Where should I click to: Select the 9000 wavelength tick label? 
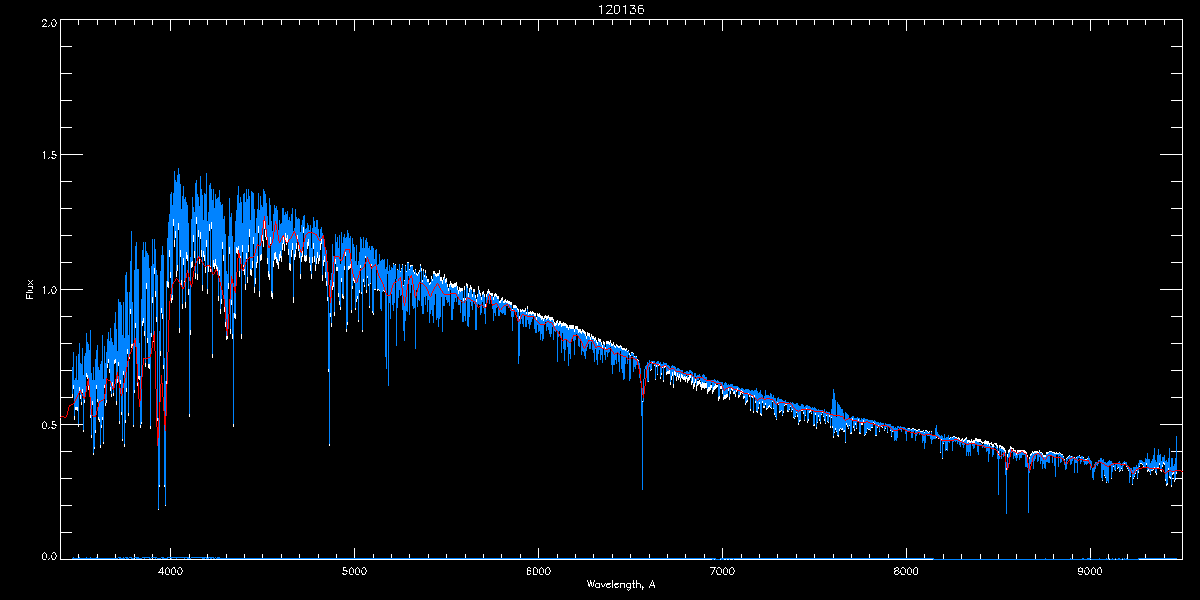point(1090,572)
